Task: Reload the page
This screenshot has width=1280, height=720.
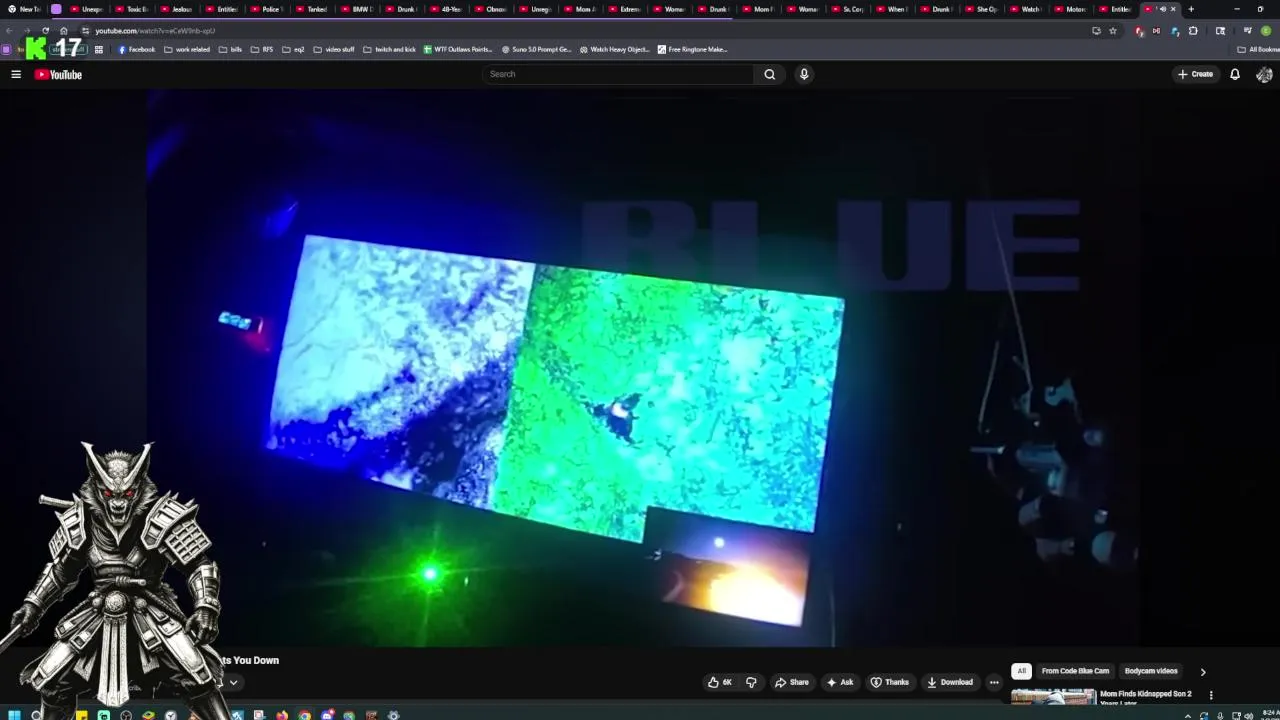Action: [45, 31]
